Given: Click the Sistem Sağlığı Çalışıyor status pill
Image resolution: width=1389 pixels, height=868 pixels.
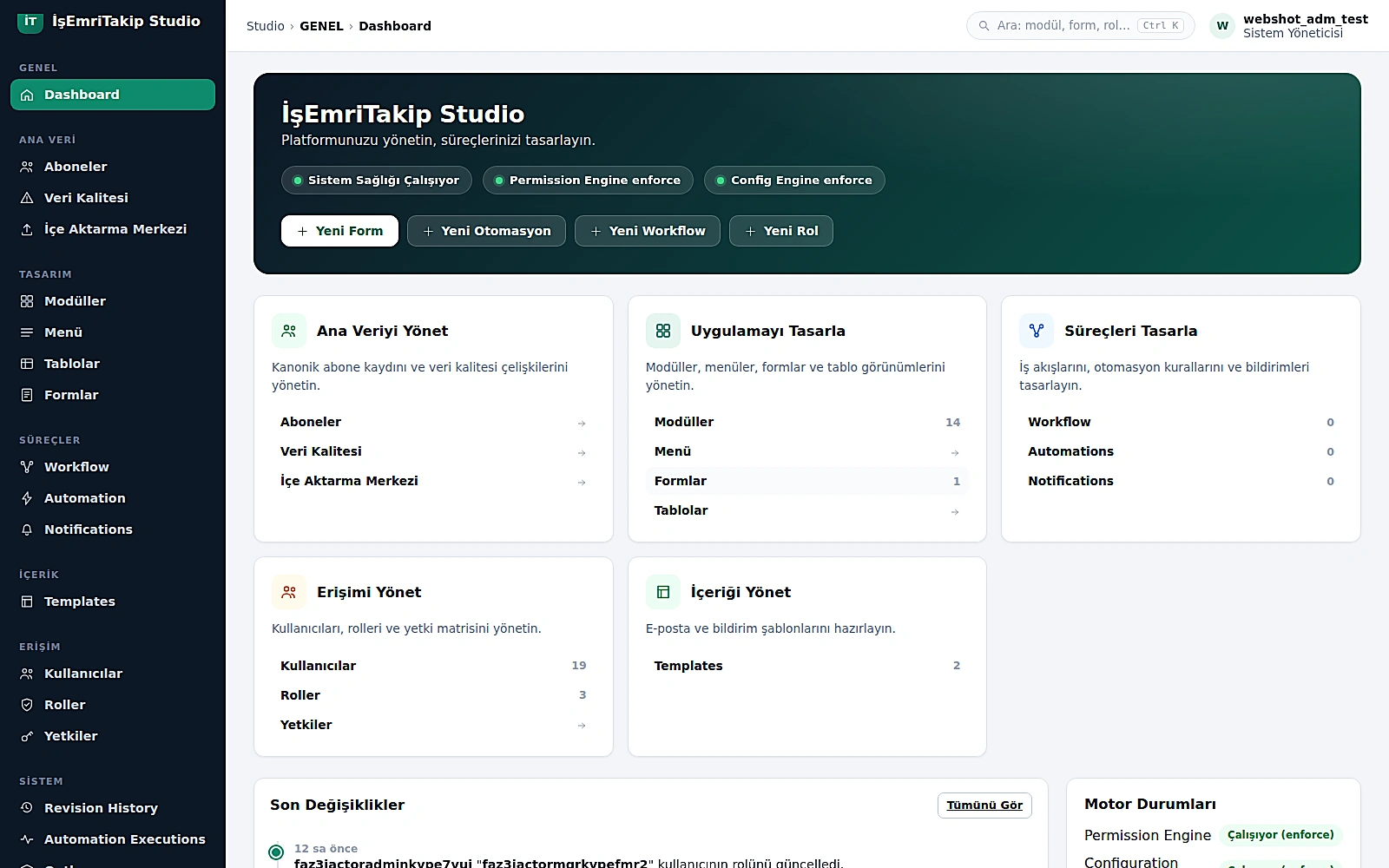Looking at the screenshot, I should pos(377,181).
